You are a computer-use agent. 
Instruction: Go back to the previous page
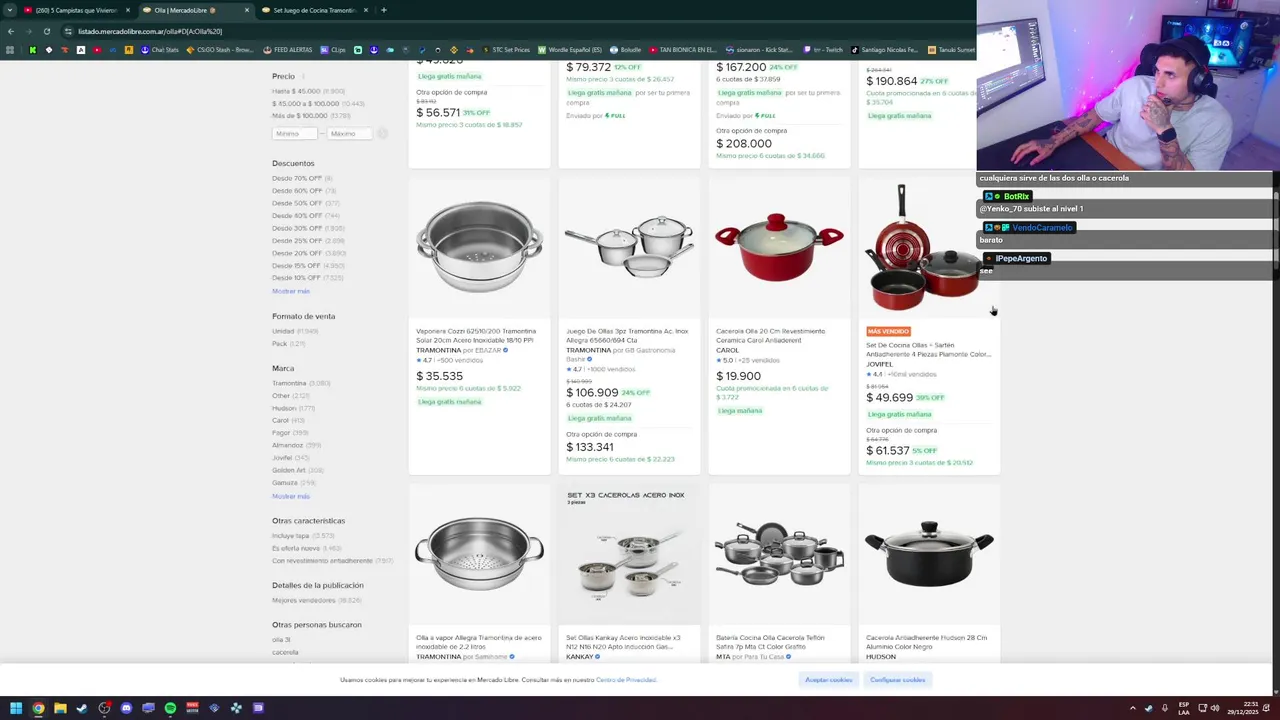[10, 31]
